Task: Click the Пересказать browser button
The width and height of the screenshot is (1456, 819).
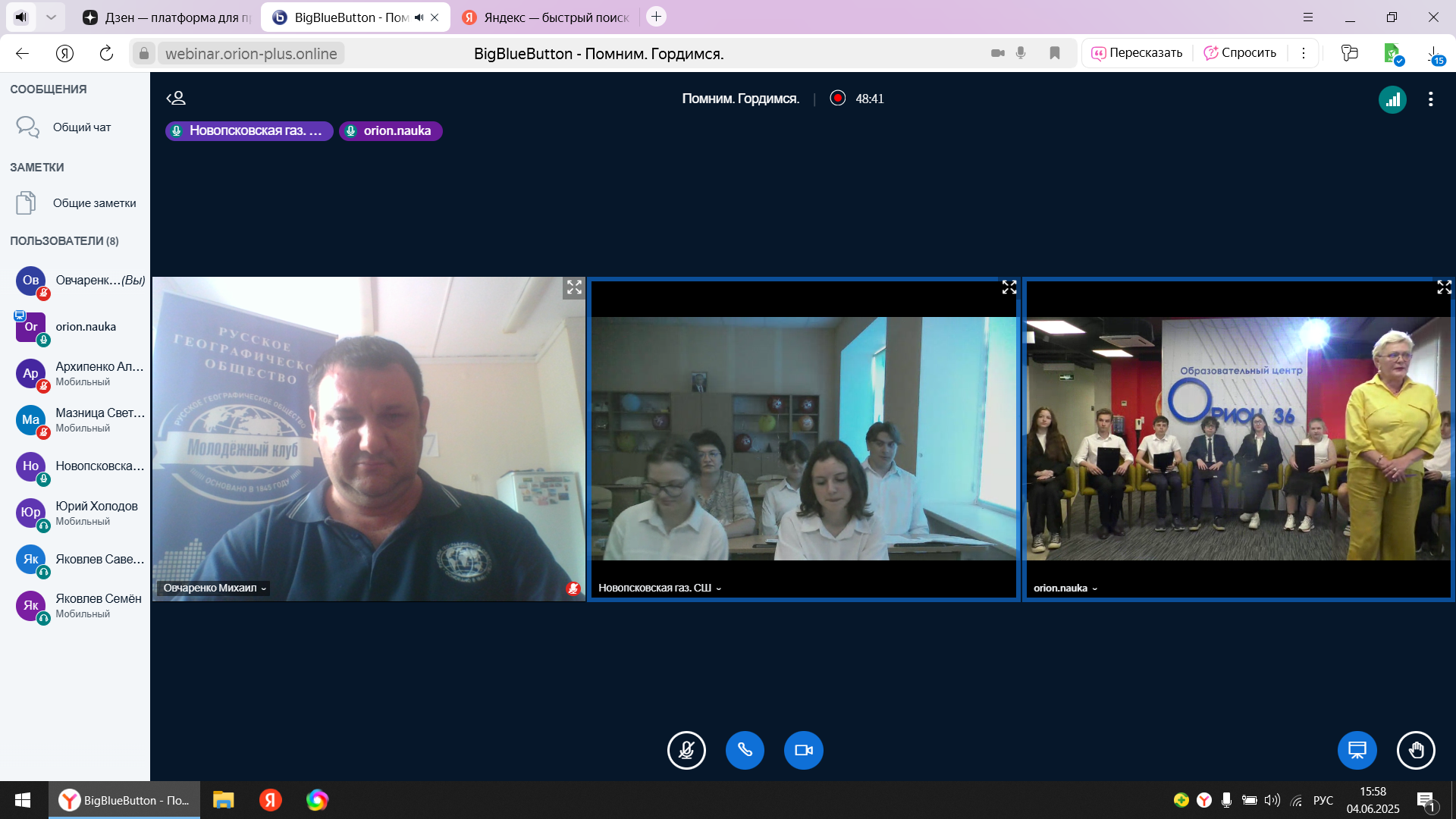Action: [1136, 53]
